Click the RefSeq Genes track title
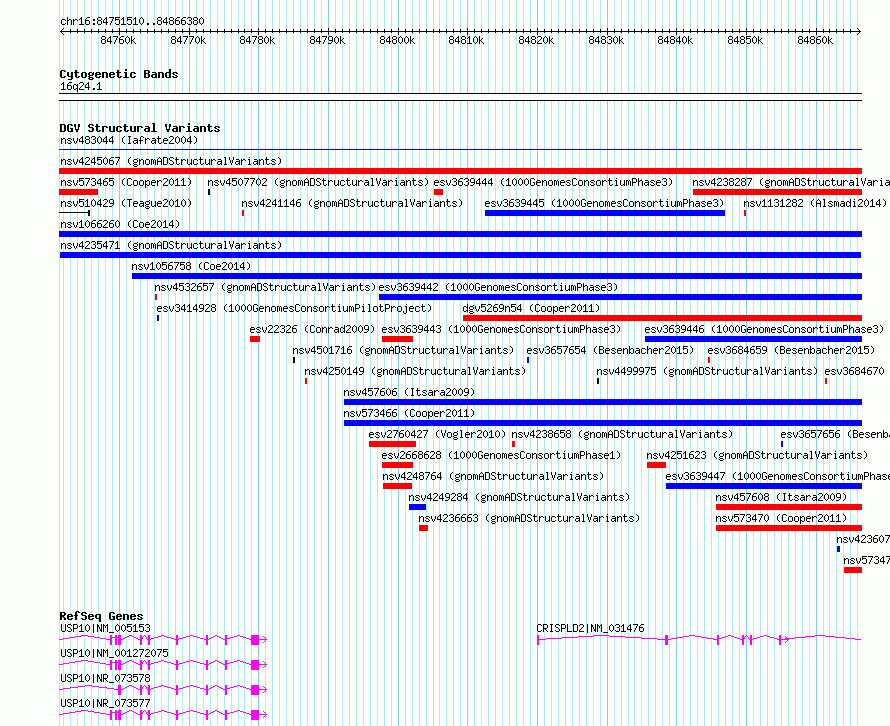 pyautogui.click(x=101, y=616)
